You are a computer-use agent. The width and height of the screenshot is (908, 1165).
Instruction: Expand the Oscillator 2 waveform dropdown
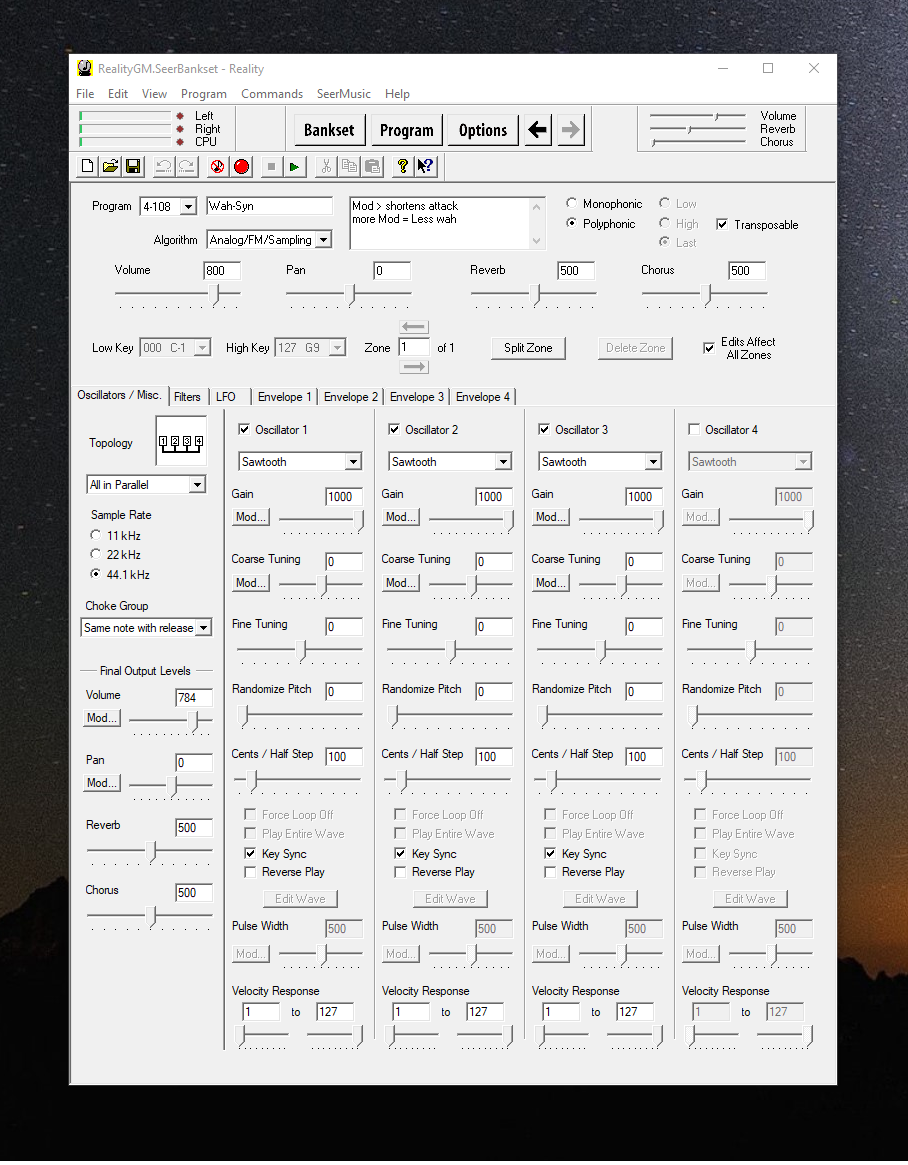503,462
